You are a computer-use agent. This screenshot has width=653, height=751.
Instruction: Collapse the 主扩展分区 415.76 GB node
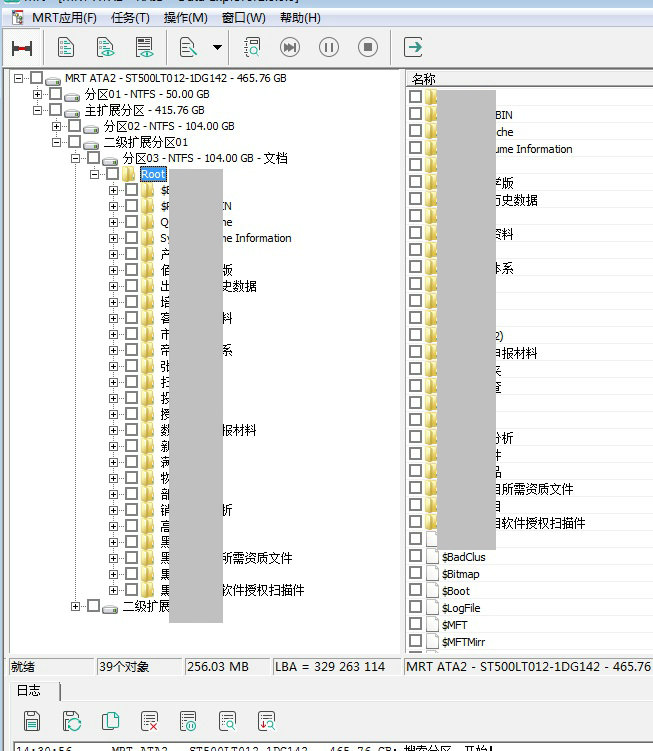pos(37,110)
